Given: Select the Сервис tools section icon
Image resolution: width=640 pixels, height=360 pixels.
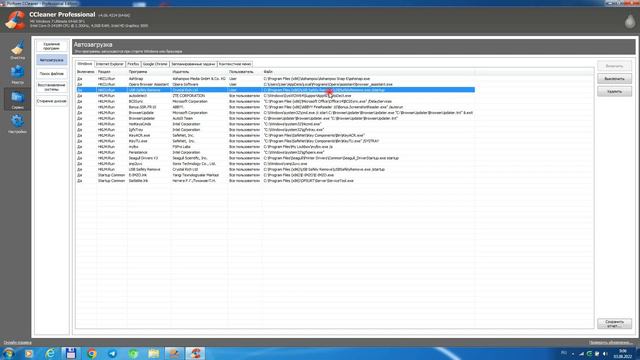Looking at the screenshot, I should pos(17,99).
